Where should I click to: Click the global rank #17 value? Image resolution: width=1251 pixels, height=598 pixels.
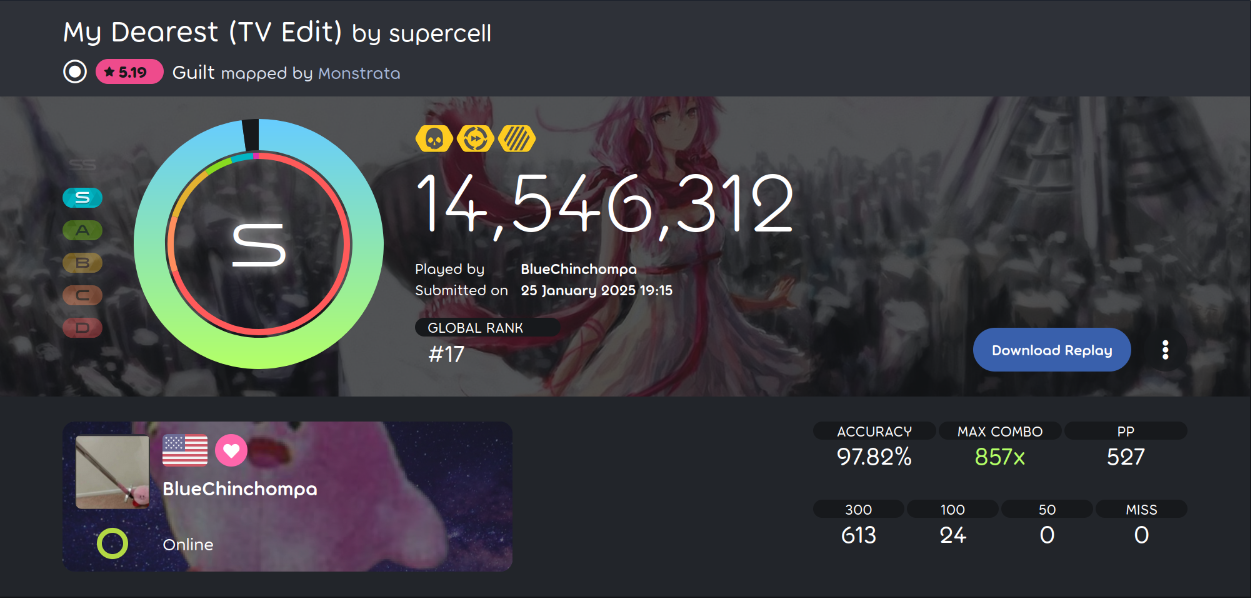point(446,354)
